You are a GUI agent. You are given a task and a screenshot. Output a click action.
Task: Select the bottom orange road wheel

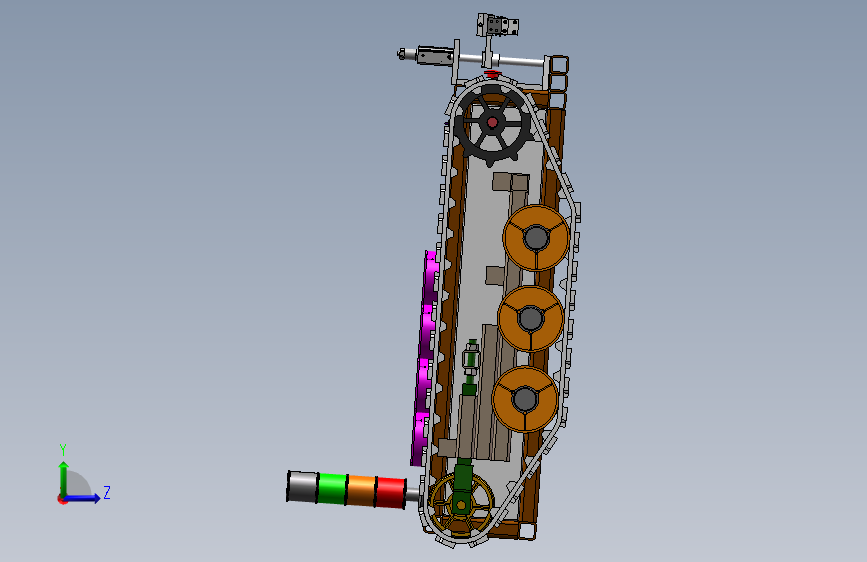[525, 399]
